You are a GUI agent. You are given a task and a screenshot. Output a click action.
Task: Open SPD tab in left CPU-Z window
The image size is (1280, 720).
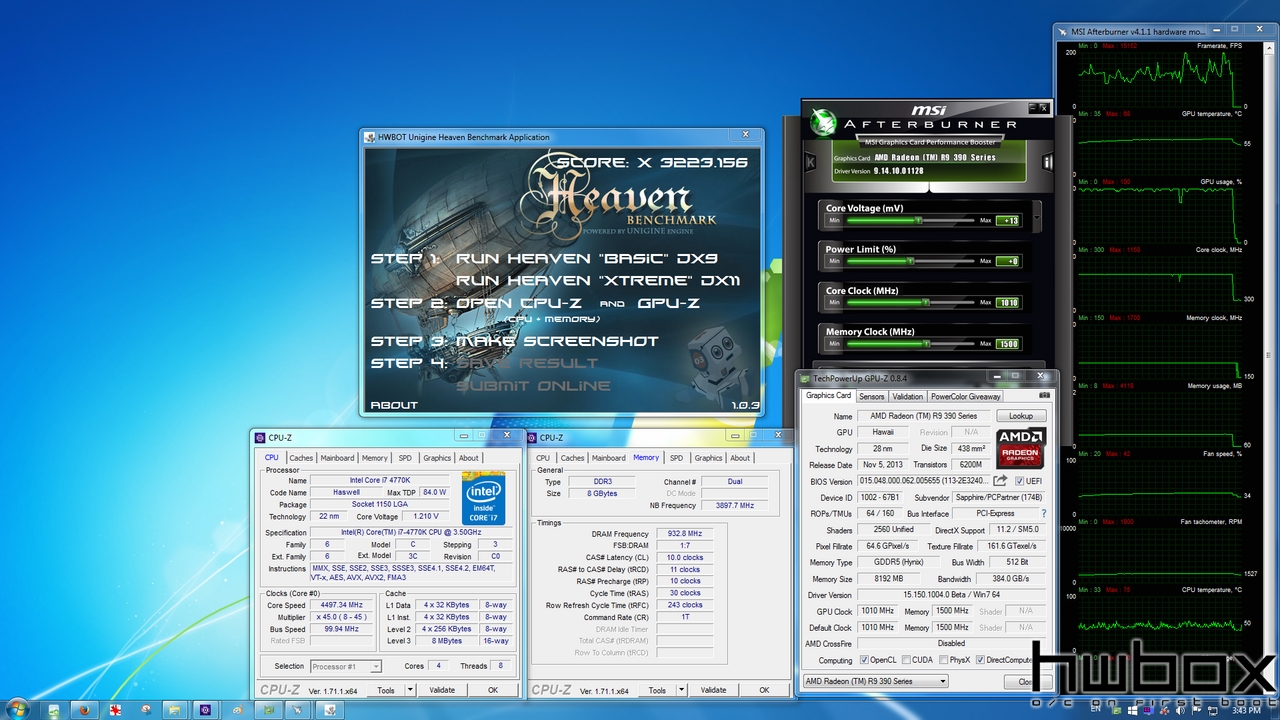(405, 458)
